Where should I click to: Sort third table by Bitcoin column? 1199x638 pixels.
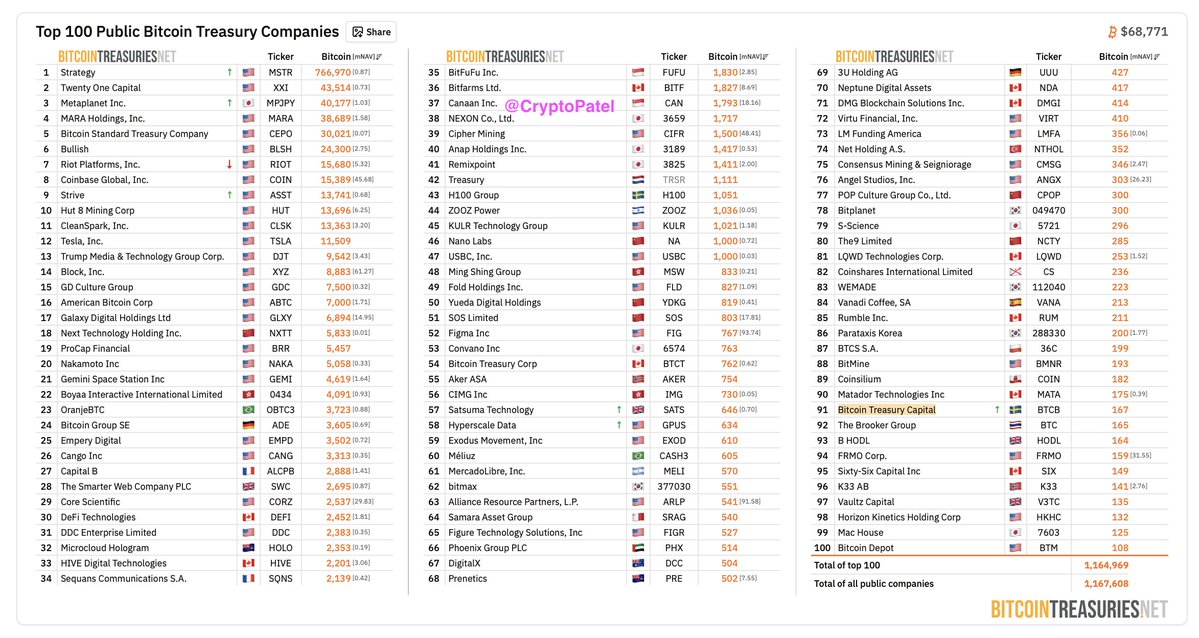click(1129, 57)
